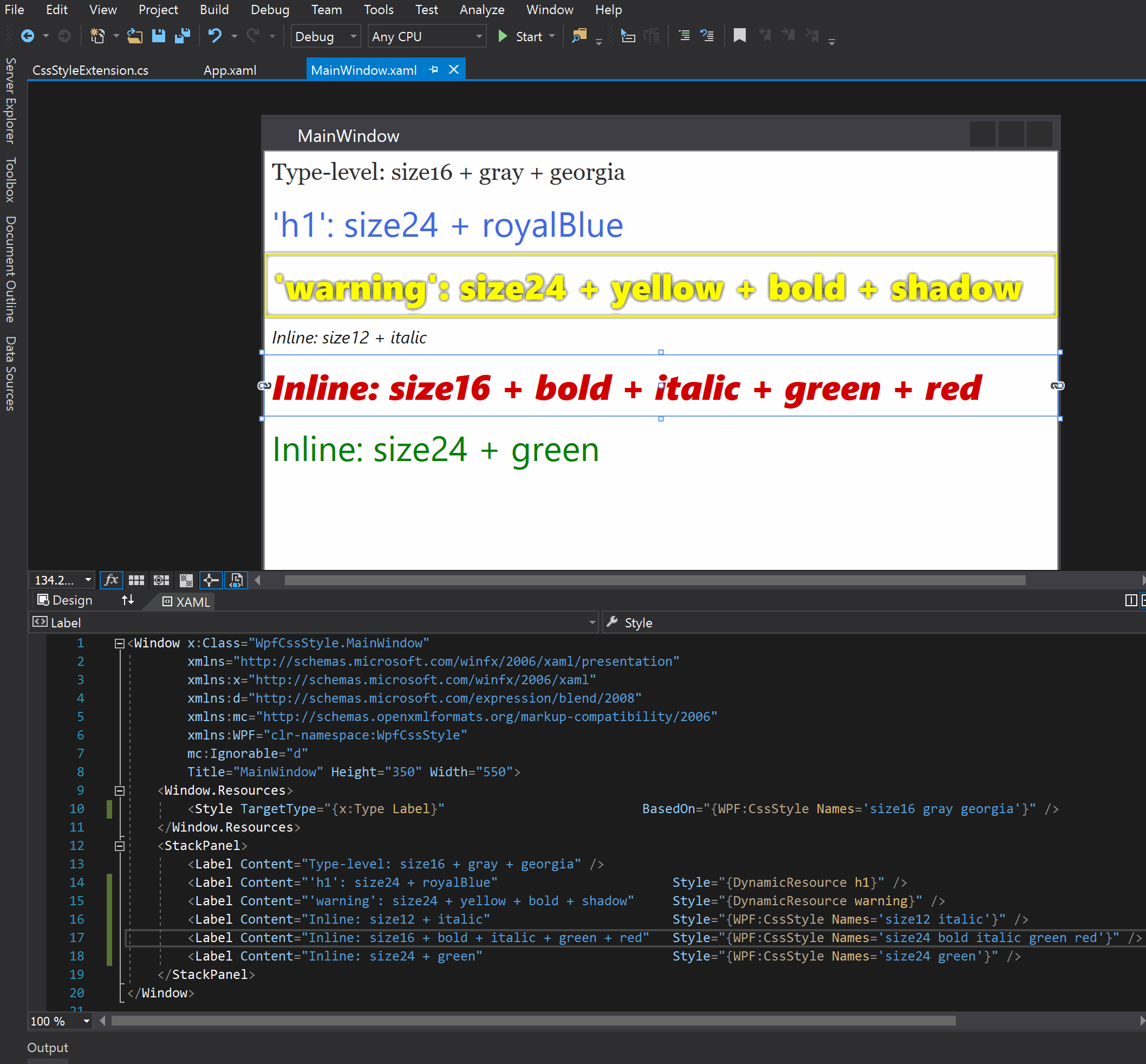Click the MainWindow.xaml tab
This screenshot has width=1146, height=1064.
pos(370,69)
